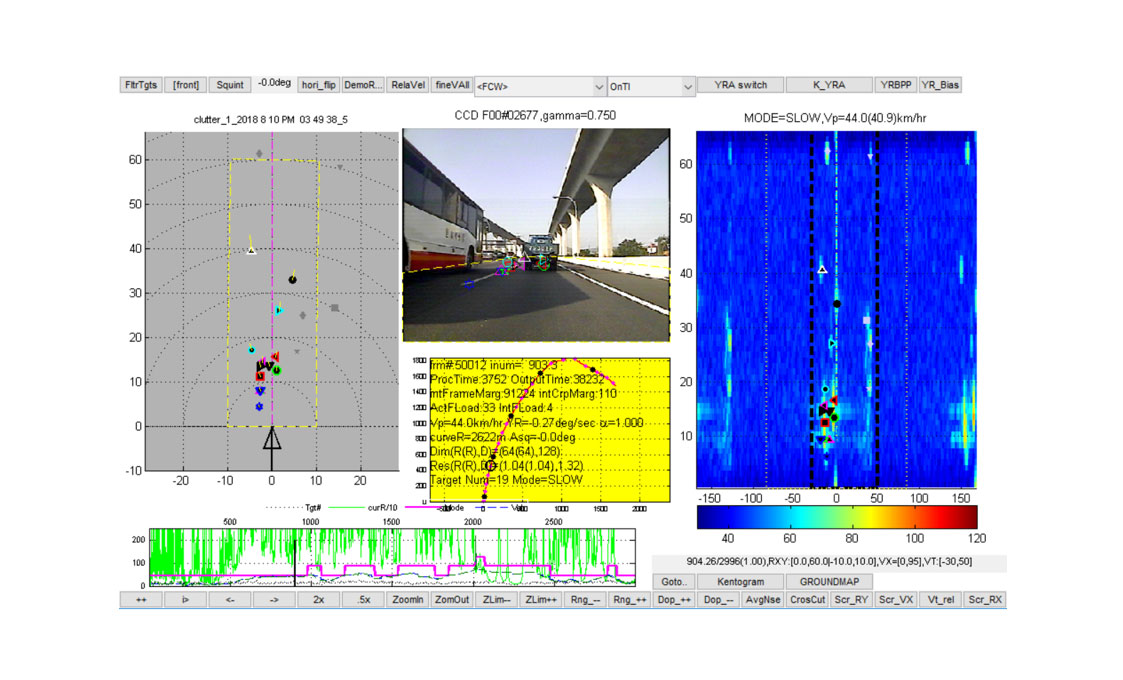Click the ++ fast forward button
This screenshot has width=1123, height=680.
click(141, 599)
